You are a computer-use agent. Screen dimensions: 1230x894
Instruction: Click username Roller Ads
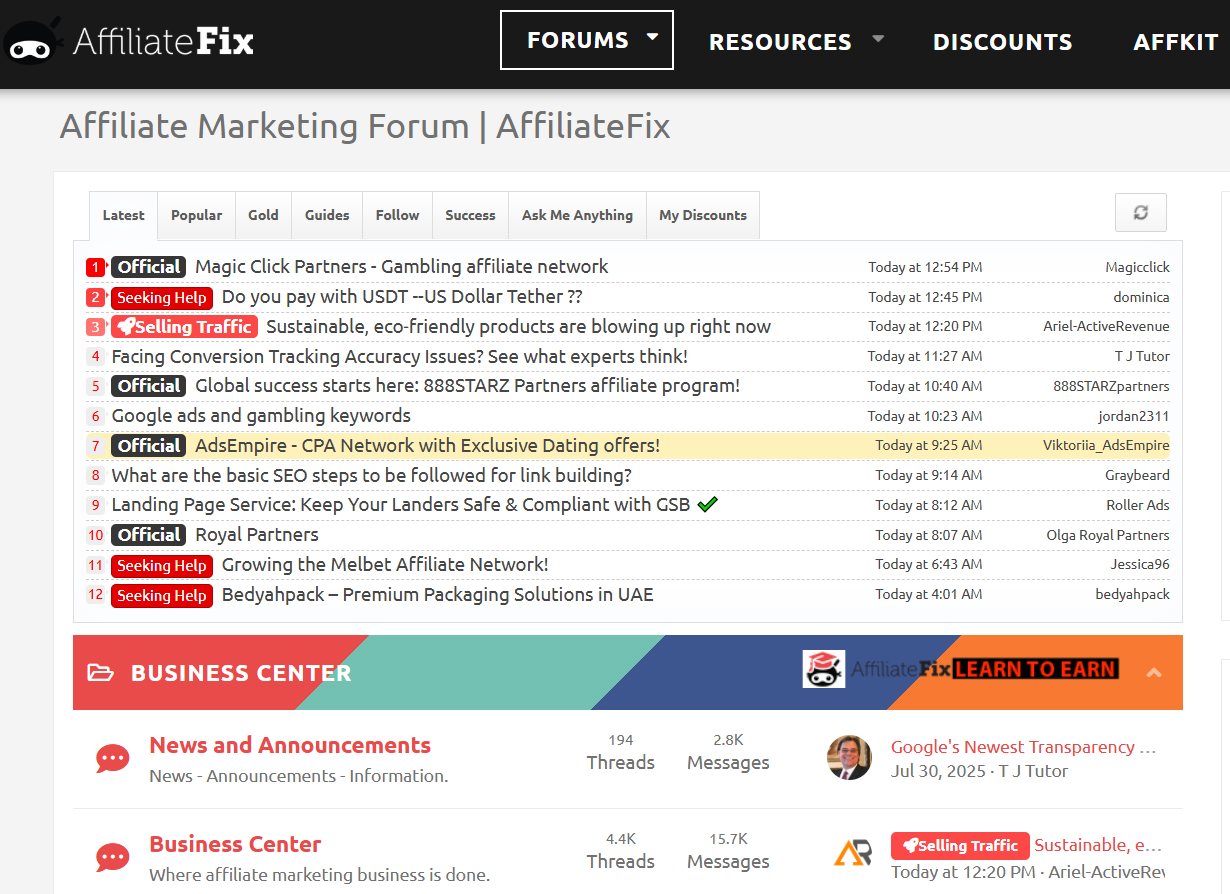tap(1138, 505)
